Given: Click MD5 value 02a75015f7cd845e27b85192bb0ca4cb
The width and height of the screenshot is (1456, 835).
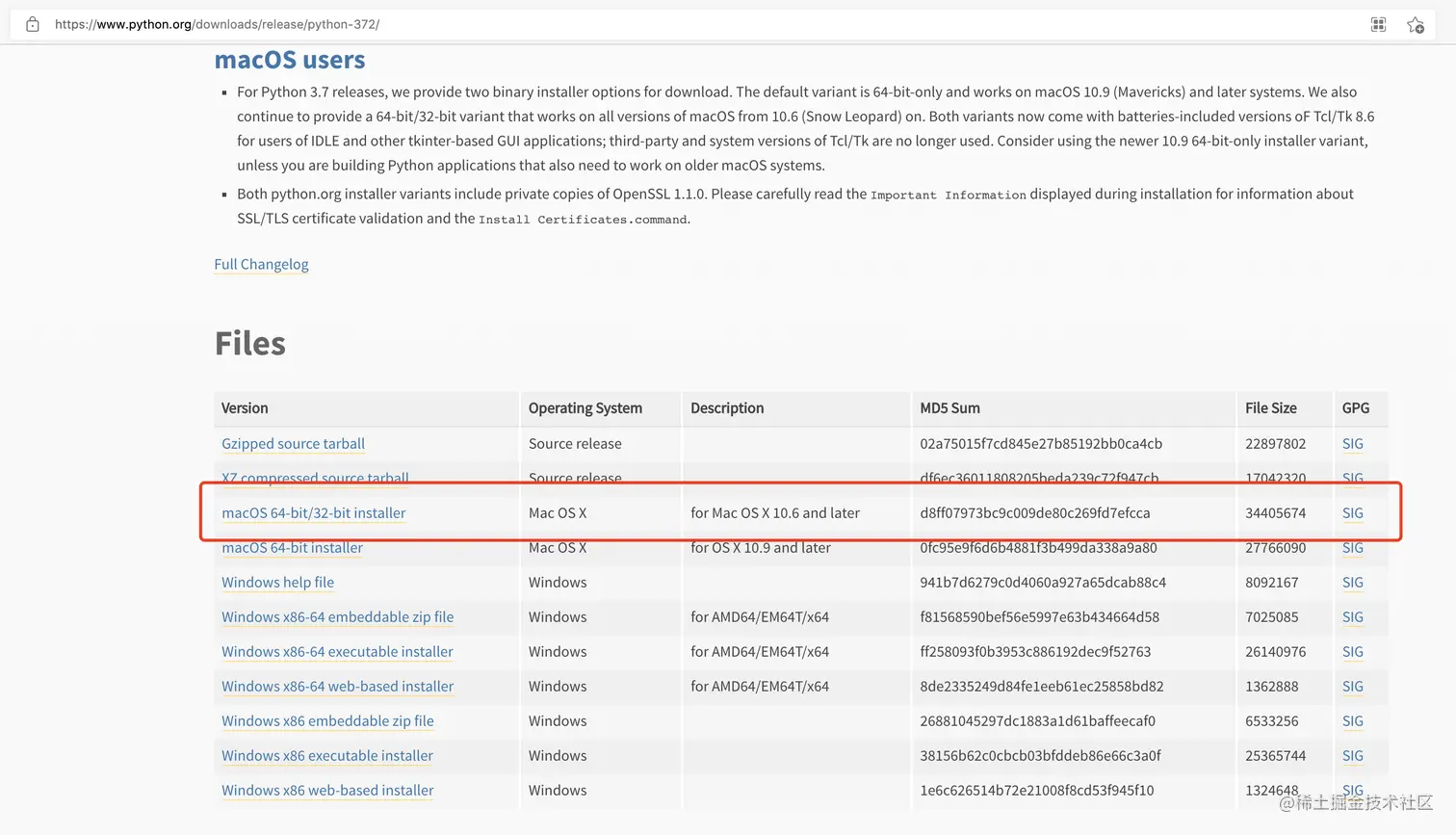Looking at the screenshot, I should (1041, 444).
